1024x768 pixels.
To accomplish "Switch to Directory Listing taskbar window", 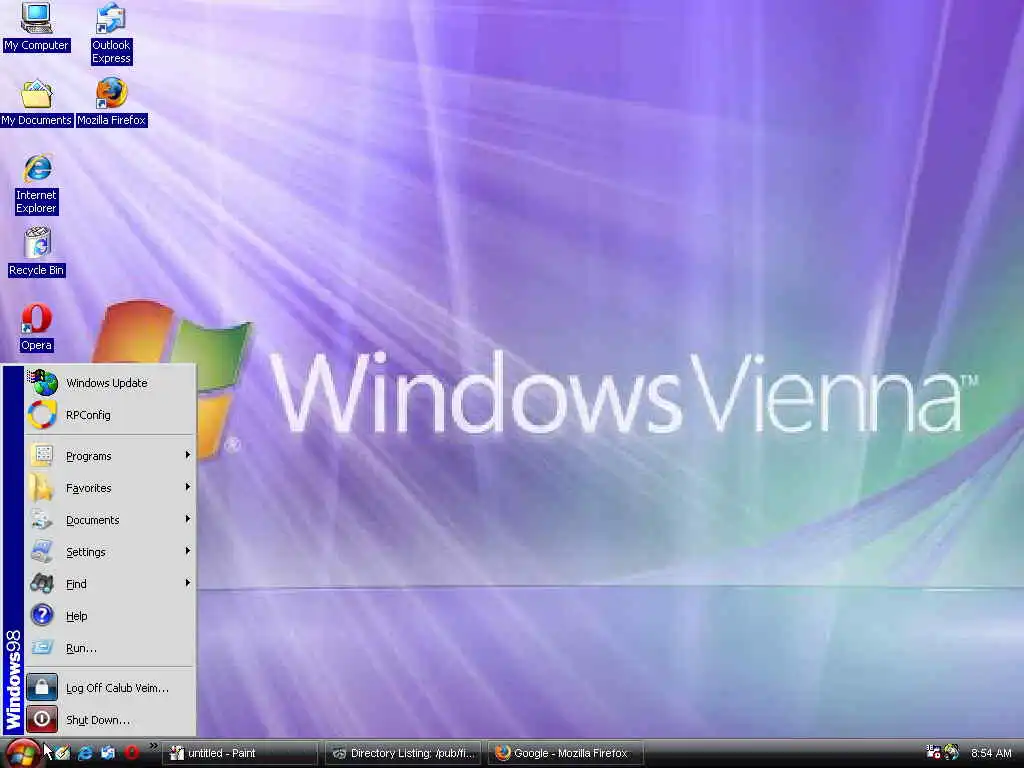I will [403, 753].
